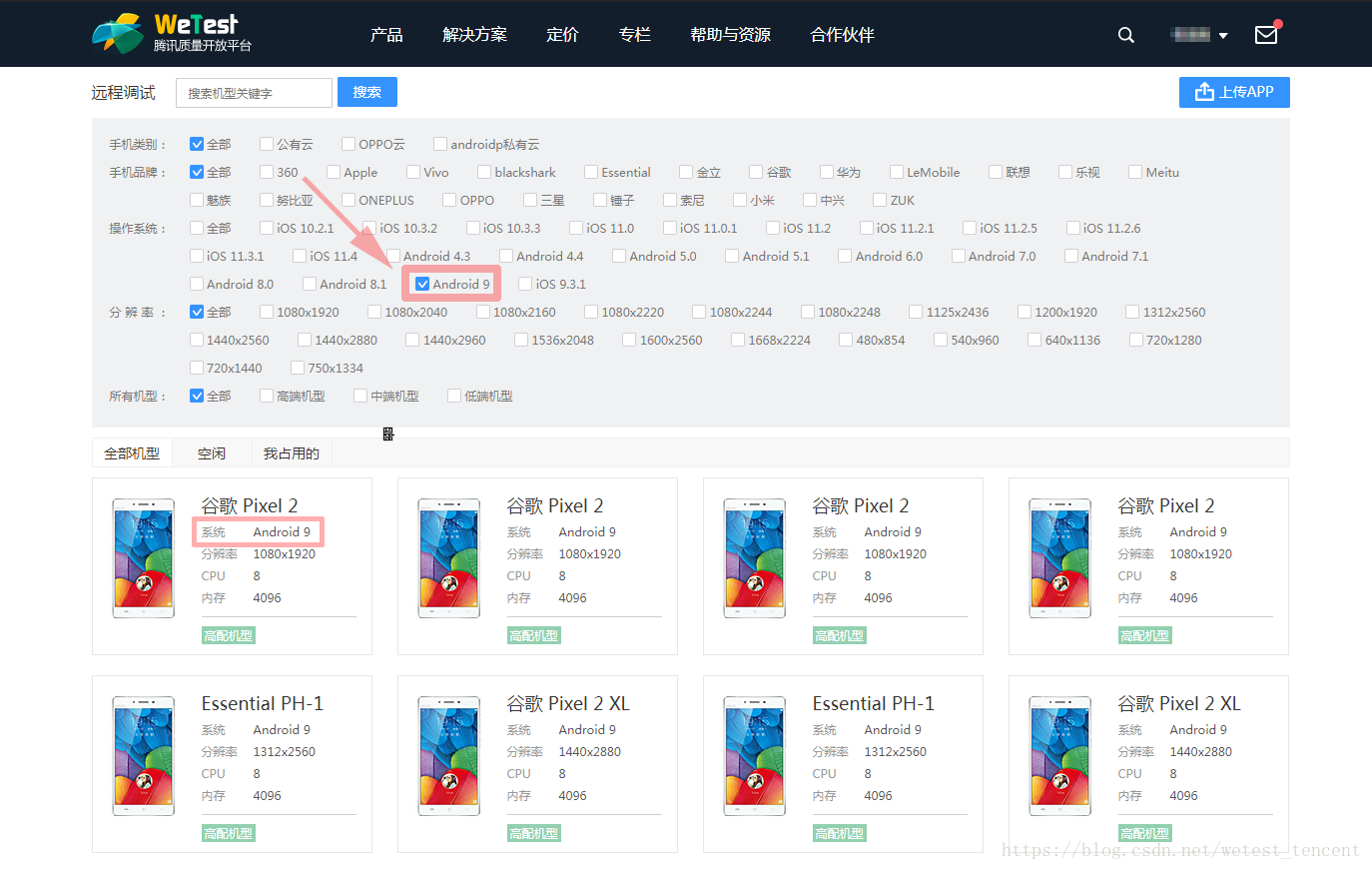Click the first Pixel 2 XL phone thumbnail
Viewport: 1372px width, 870px height.
click(x=449, y=756)
